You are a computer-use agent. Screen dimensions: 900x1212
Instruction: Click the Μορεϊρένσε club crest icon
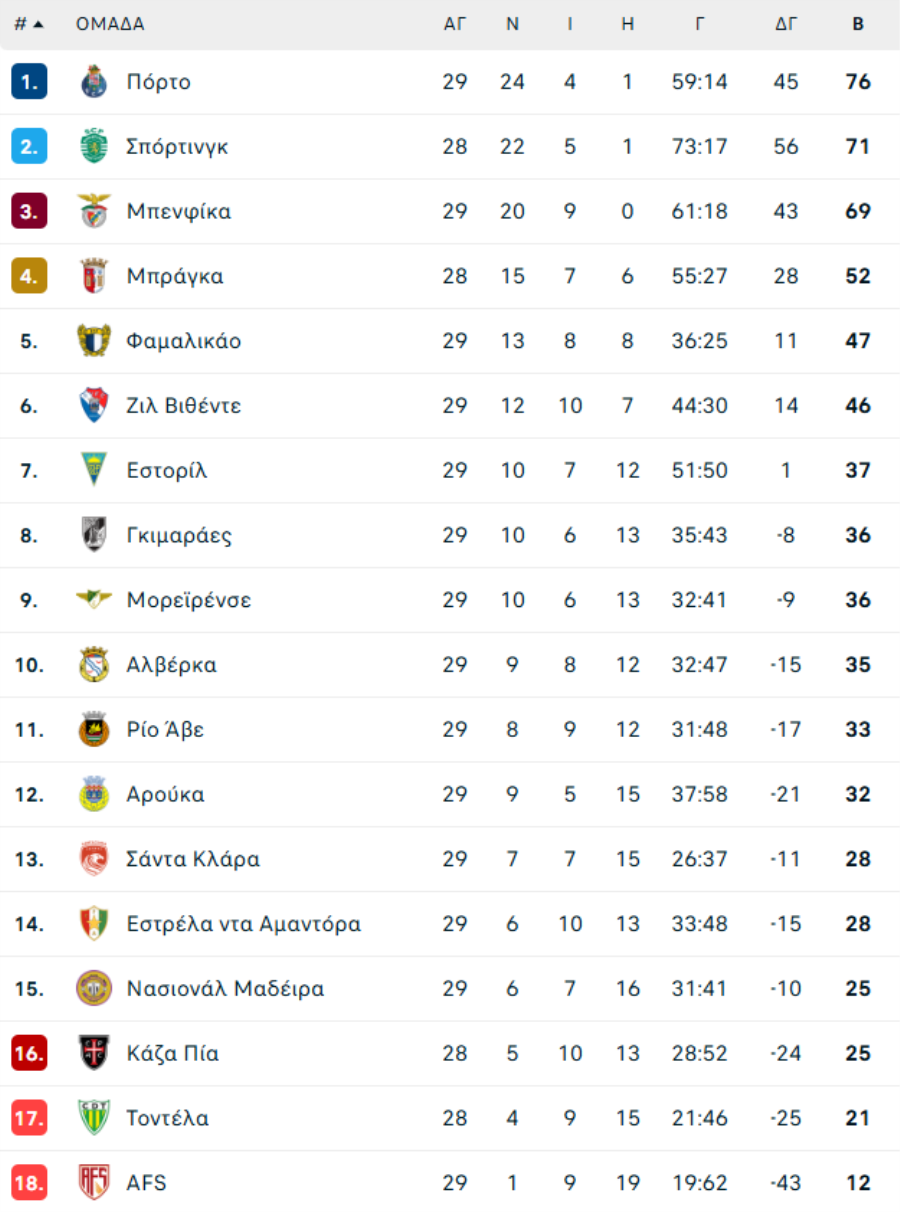[94, 600]
